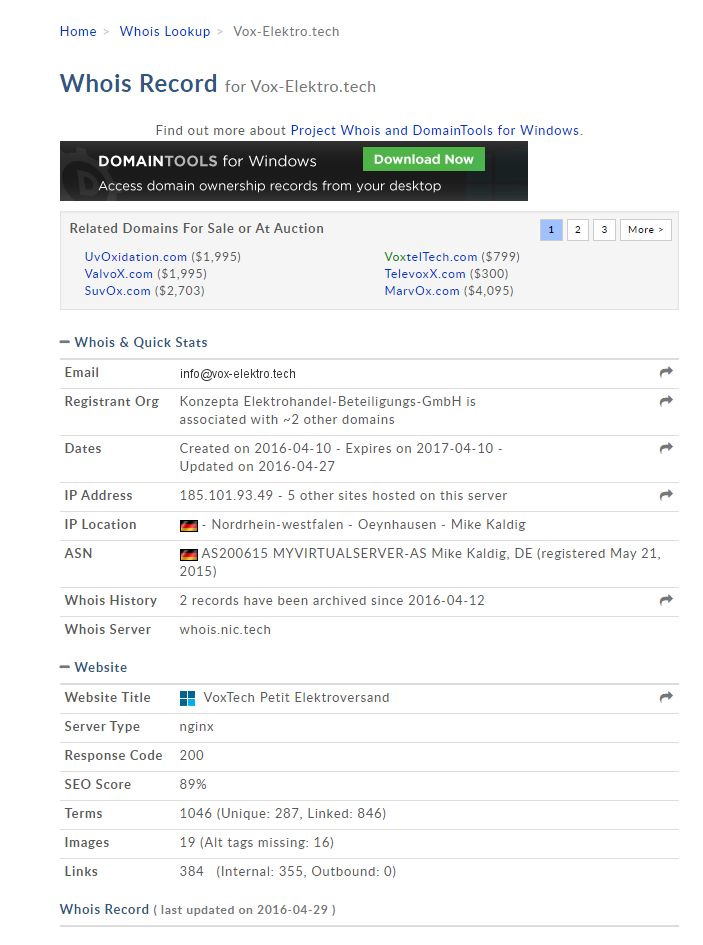Click the VoxTech Petit Elektroversand title
Image resolution: width=703 pixels, height=945 pixels.
pyautogui.click(x=297, y=697)
